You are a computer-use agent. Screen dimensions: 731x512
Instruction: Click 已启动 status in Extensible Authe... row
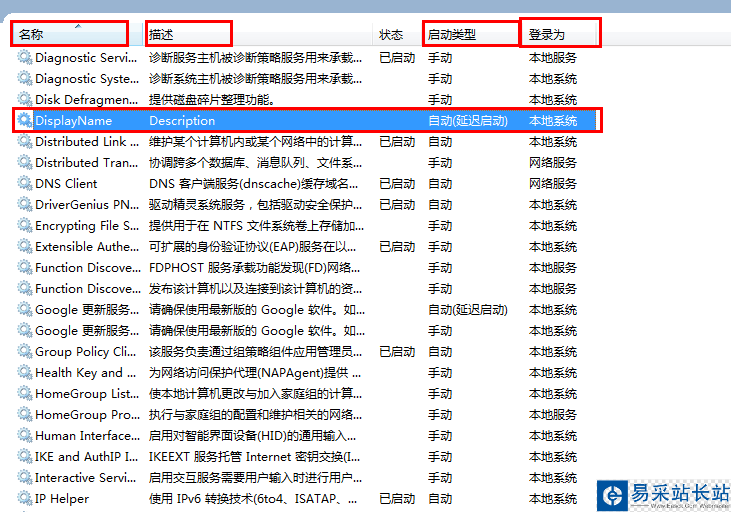(x=397, y=247)
